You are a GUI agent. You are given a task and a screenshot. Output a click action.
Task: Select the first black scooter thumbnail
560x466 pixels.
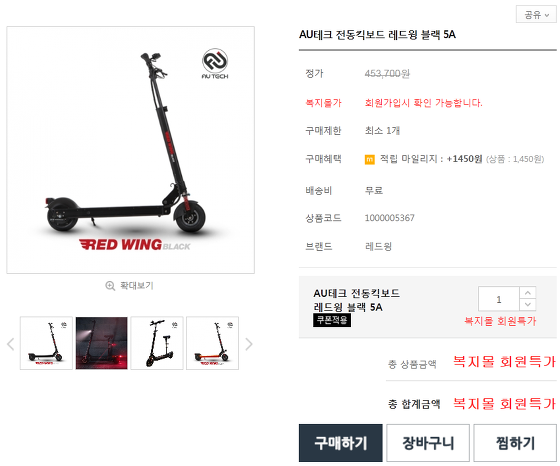coord(46,343)
